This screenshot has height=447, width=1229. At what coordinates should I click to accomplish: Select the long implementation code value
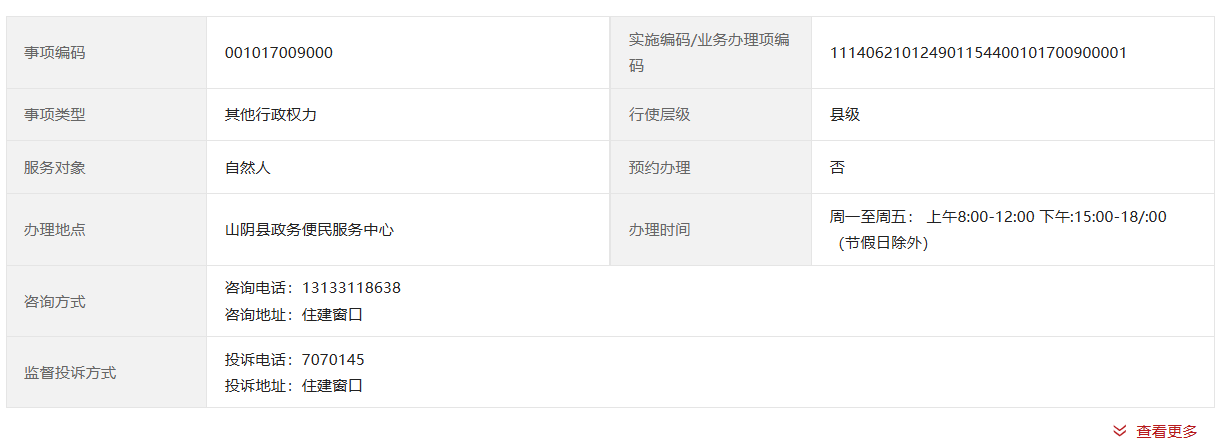(978, 53)
